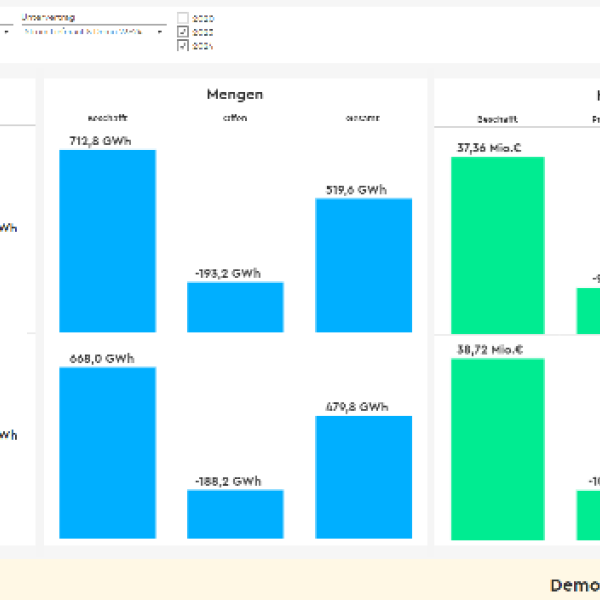The image size is (600, 600).
Task: Select the 37,36 Mio.€ green bar
Action: (498, 245)
